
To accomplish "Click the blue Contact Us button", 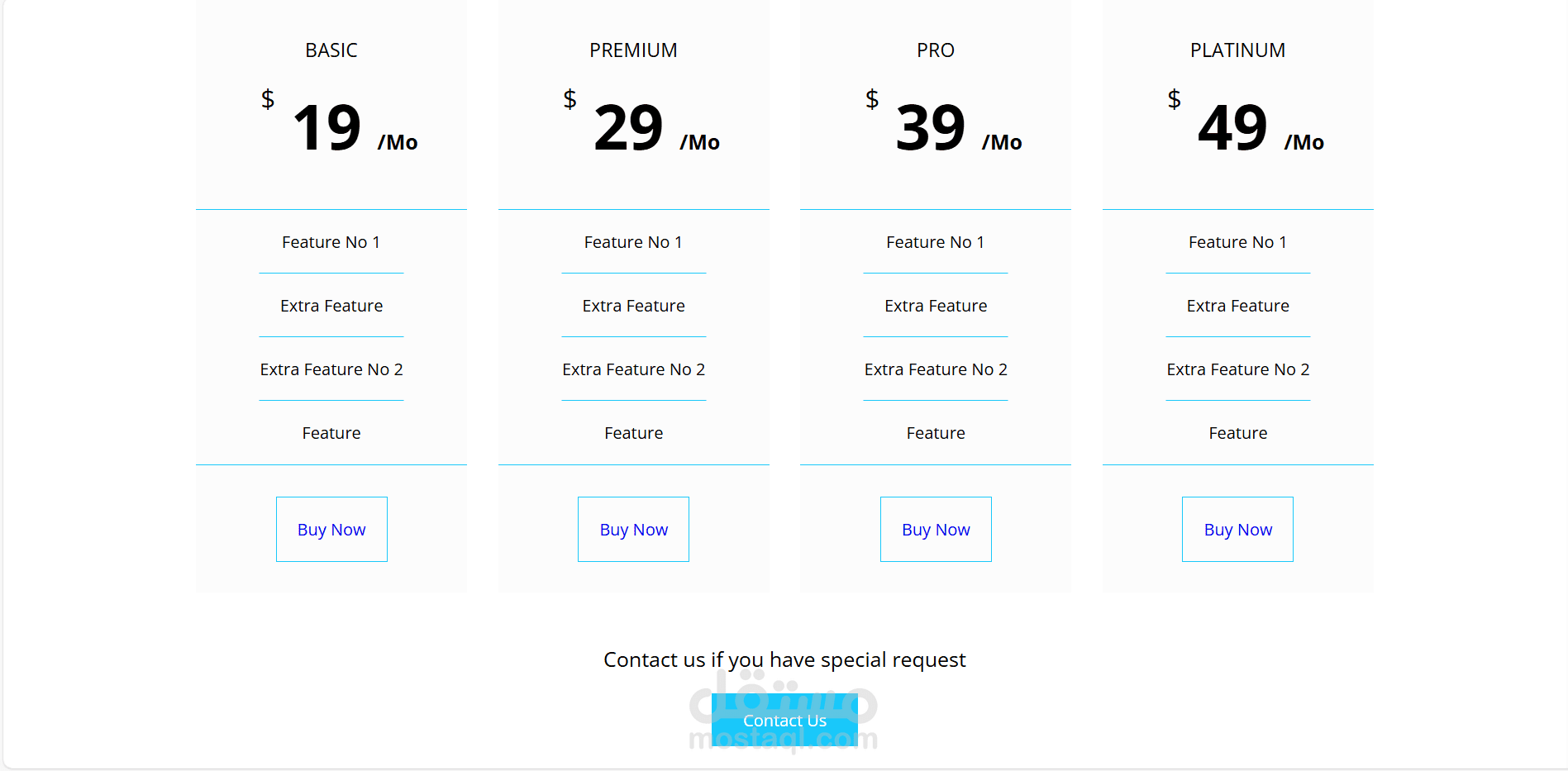I will (x=784, y=720).
